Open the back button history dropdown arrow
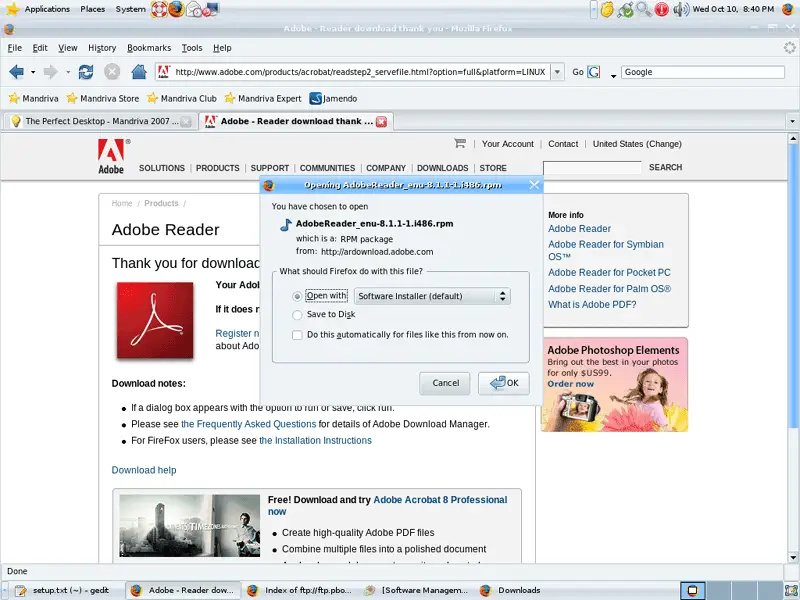 33,72
